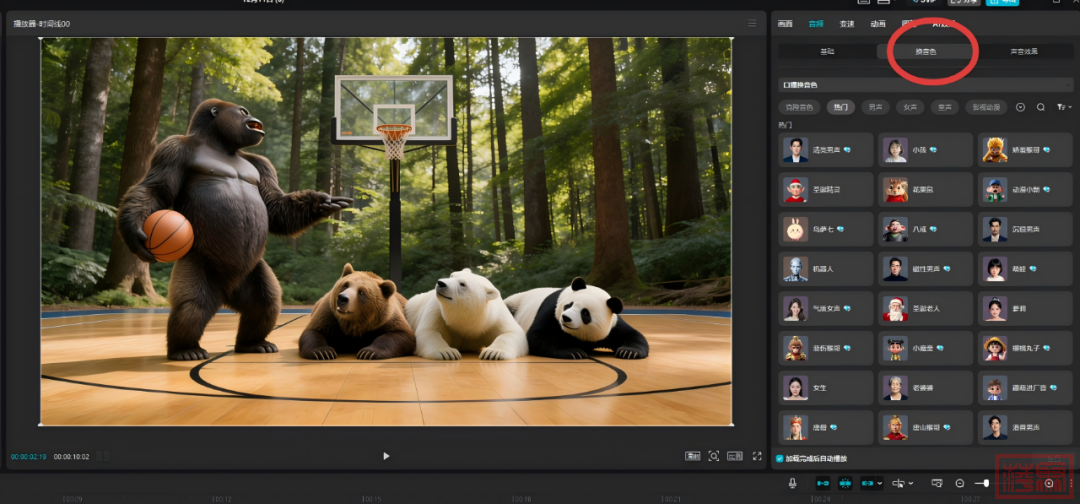Open the player panel hamburger menu
The width and height of the screenshot is (1080, 504).
point(751,23)
